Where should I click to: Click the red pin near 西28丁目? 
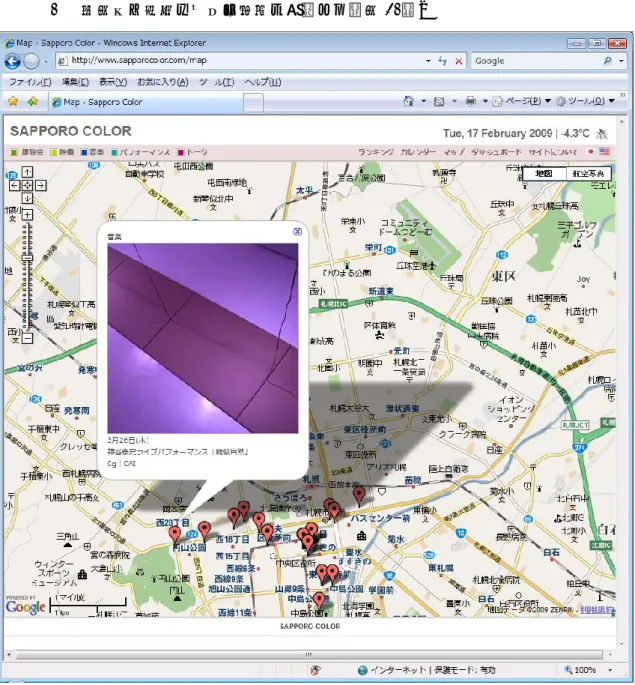pos(175,535)
